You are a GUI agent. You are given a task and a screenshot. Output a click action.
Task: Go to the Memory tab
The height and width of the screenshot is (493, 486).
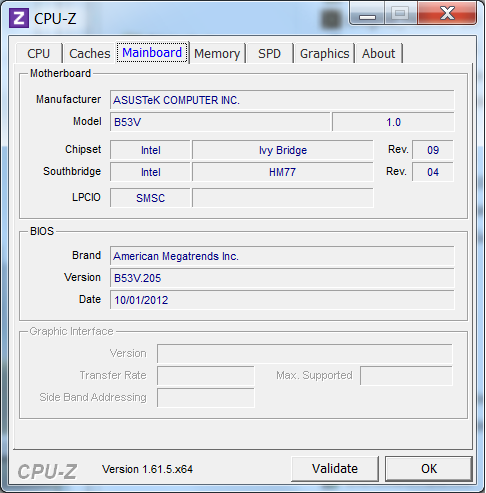[217, 53]
